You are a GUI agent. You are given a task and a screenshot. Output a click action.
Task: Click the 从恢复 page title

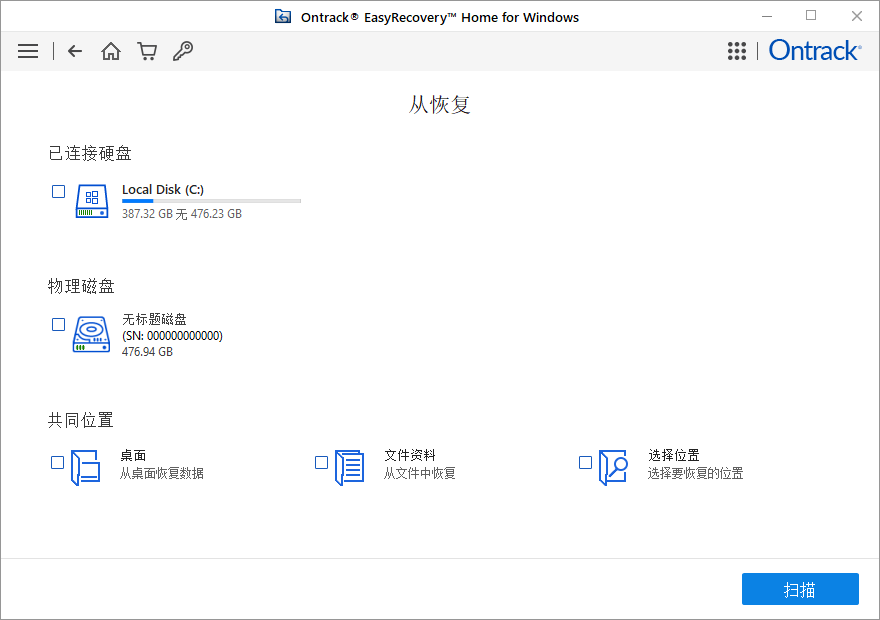439,104
